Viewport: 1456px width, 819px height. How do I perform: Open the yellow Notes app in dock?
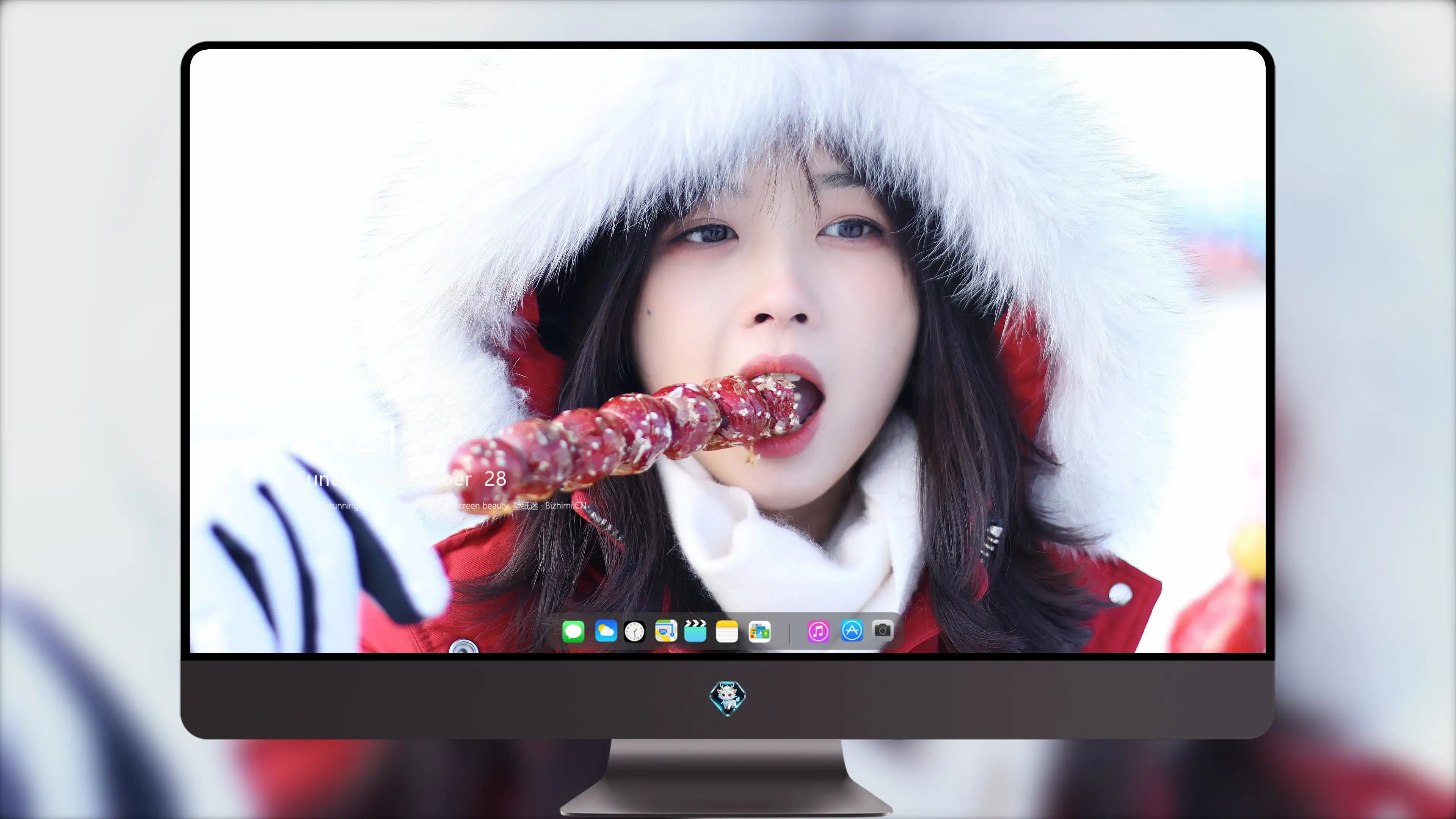click(x=727, y=631)
